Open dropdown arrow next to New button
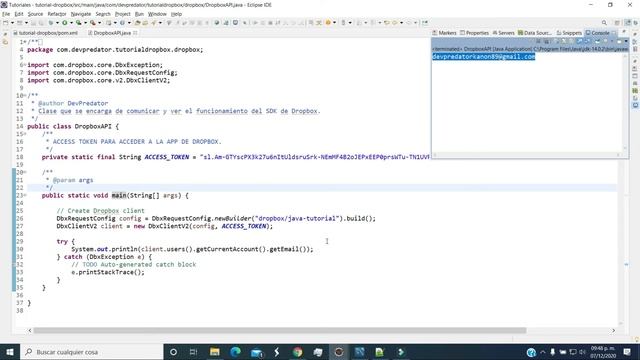This screenshot has width=640, height=360. coord(12,23)
